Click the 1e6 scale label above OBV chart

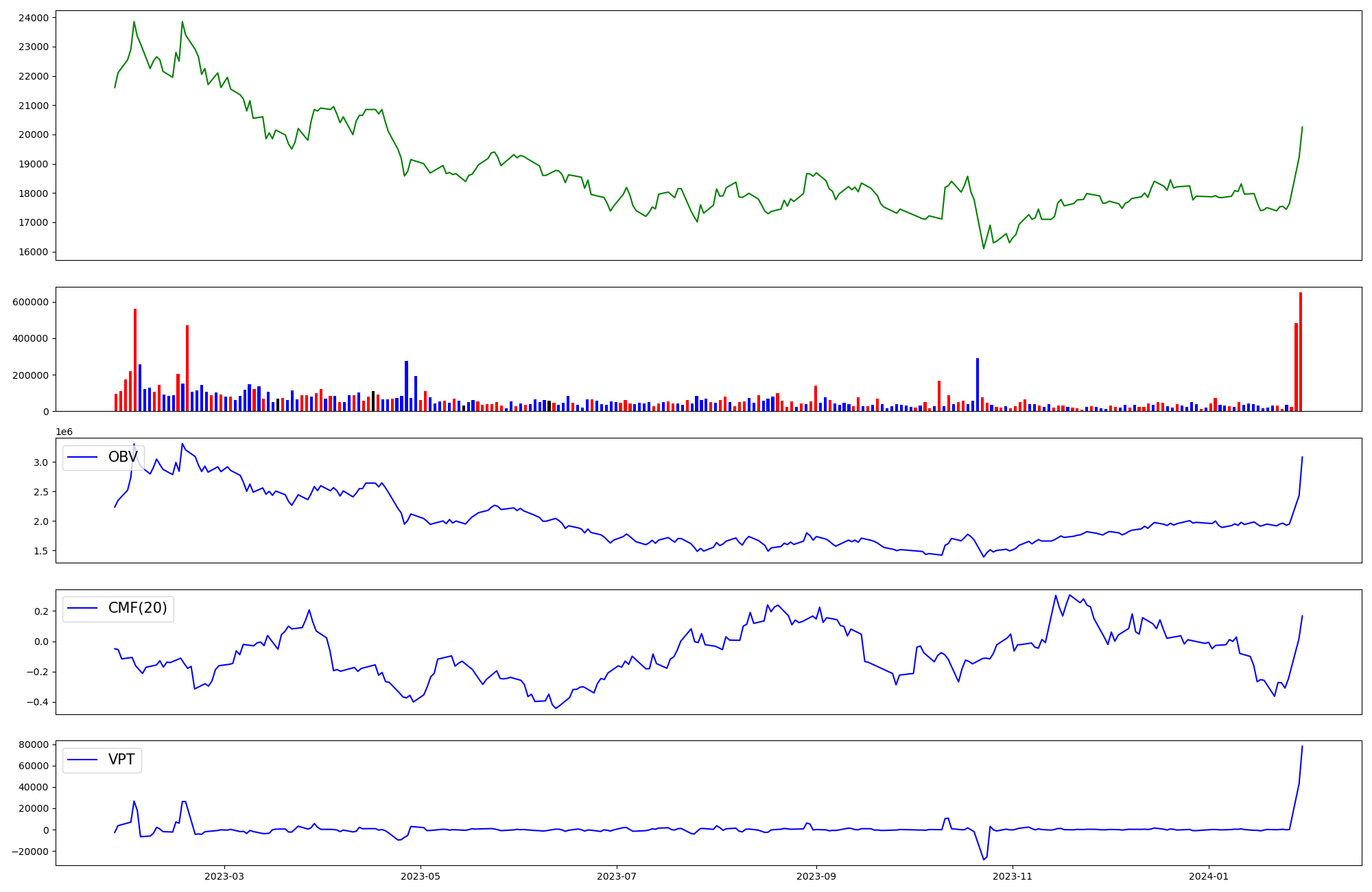[x=64, y=432]
